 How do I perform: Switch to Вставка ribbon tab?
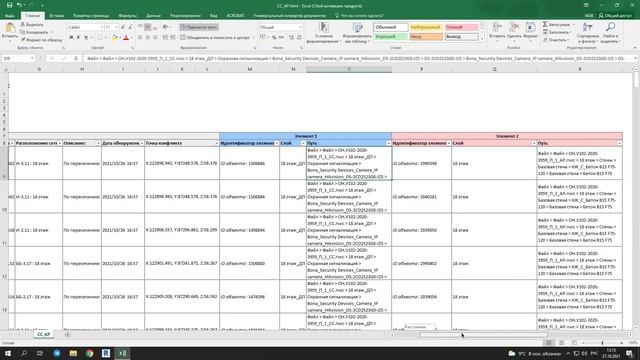point(56,16)
